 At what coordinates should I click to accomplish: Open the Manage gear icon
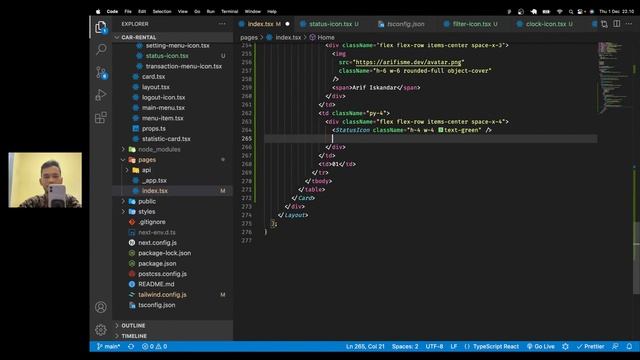click(x=101, y=329)
